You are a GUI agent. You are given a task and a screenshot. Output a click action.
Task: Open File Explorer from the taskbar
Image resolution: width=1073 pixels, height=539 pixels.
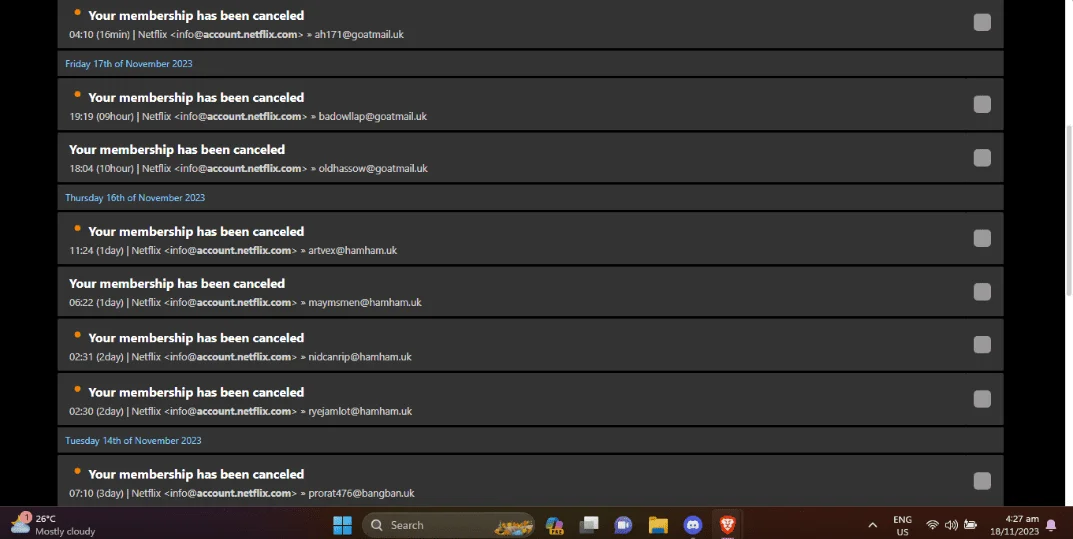[658, 525]
